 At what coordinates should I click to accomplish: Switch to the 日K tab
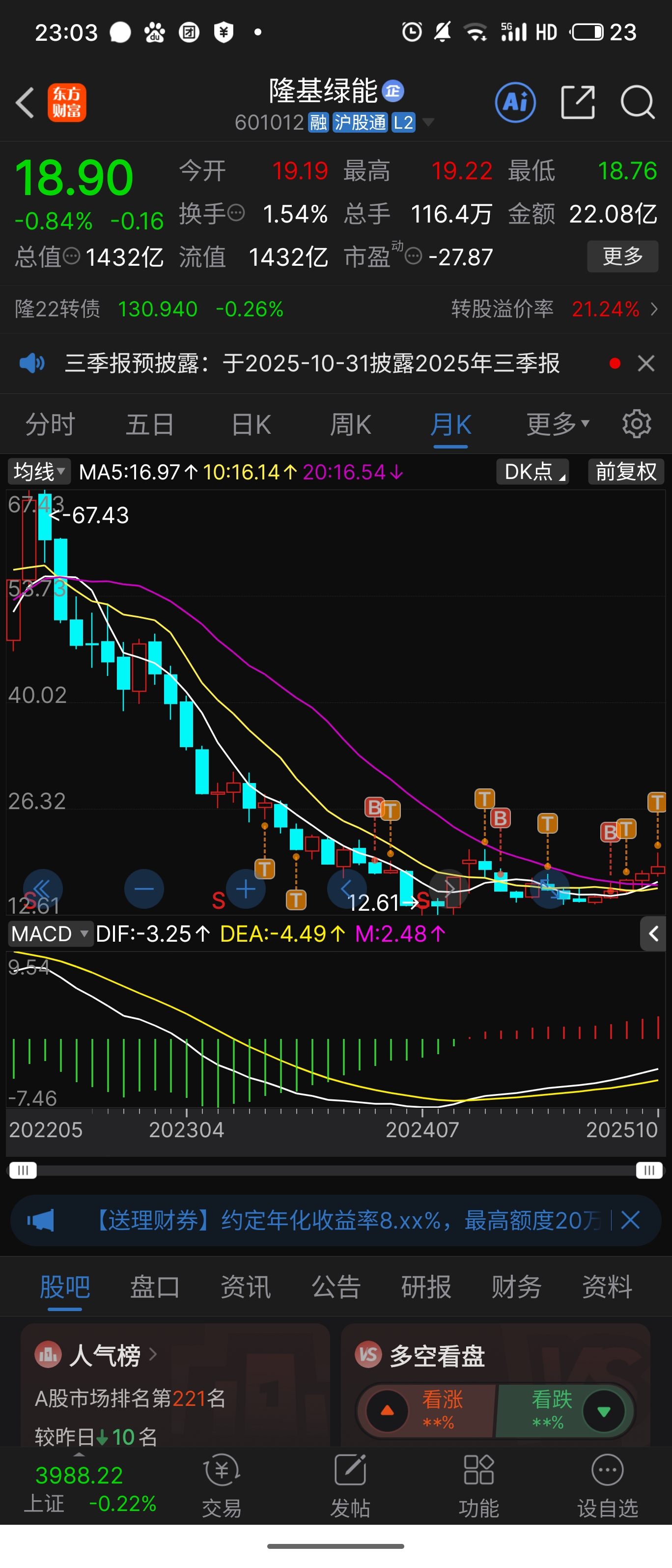pos(251,424)
